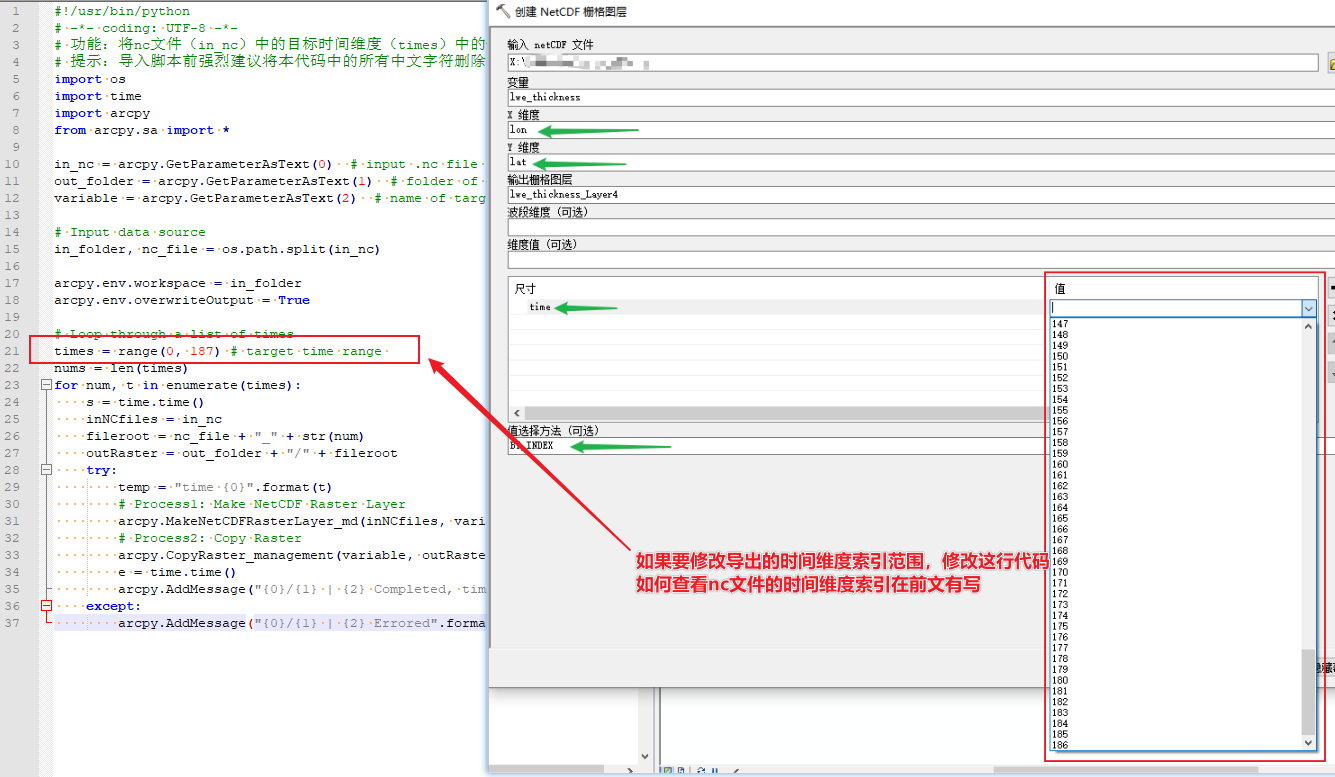The width and height of the screenshot is (1335, 777).
Task: Click the variable field showing lwe_thickness
Action: coord(921,97)
